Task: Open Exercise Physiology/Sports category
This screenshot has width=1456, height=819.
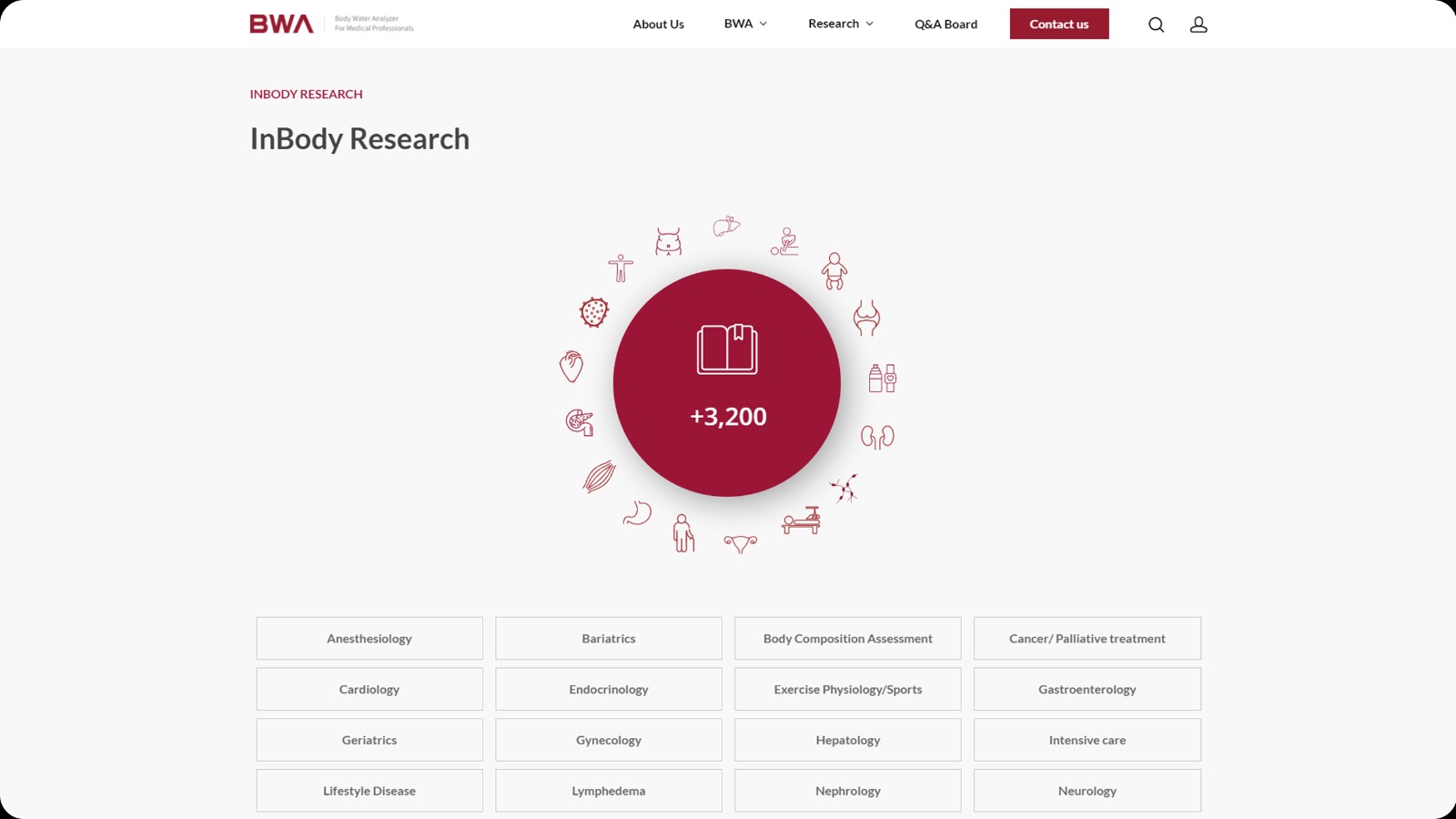Action: [848, 690]
